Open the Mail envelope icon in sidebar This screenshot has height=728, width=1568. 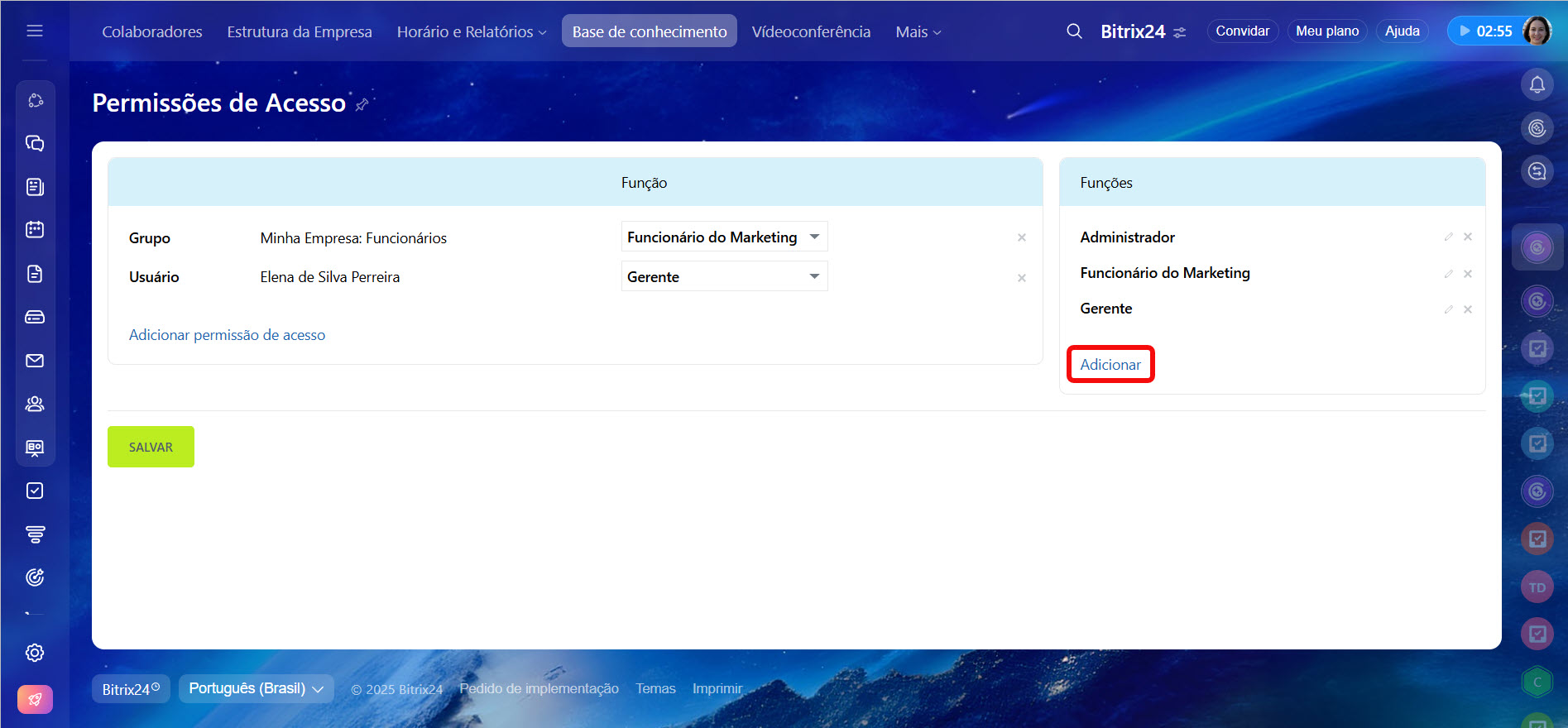35,361
